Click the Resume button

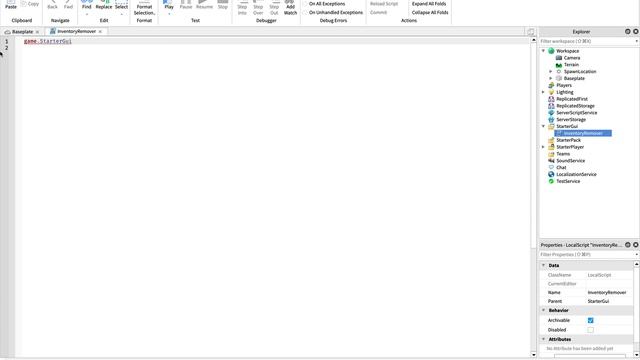(x=204, y=5)
